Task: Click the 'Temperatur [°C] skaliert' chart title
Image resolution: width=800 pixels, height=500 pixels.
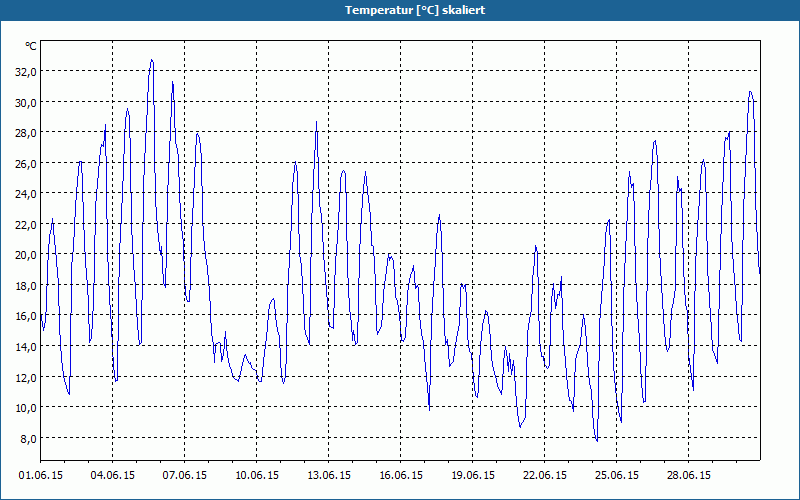Action: click(415, 10)
